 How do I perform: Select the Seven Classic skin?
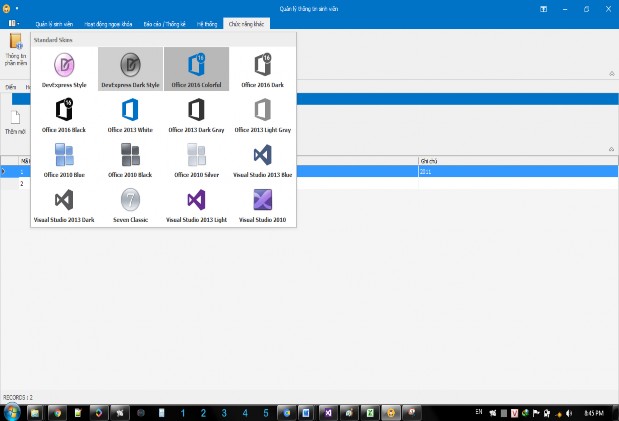130,203
